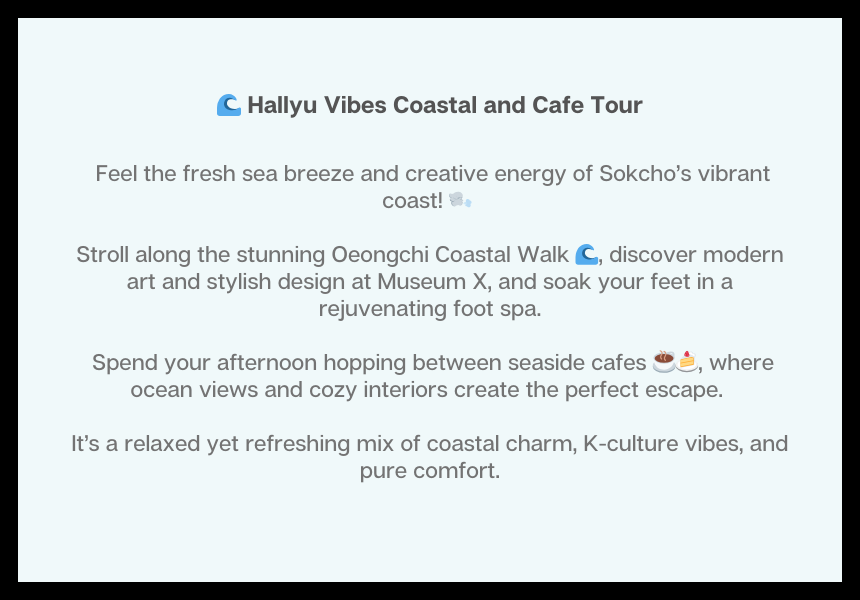Click the cake slice emoji
The height and width of the screenshot is (600, 860).
click(x=686, y=362)
